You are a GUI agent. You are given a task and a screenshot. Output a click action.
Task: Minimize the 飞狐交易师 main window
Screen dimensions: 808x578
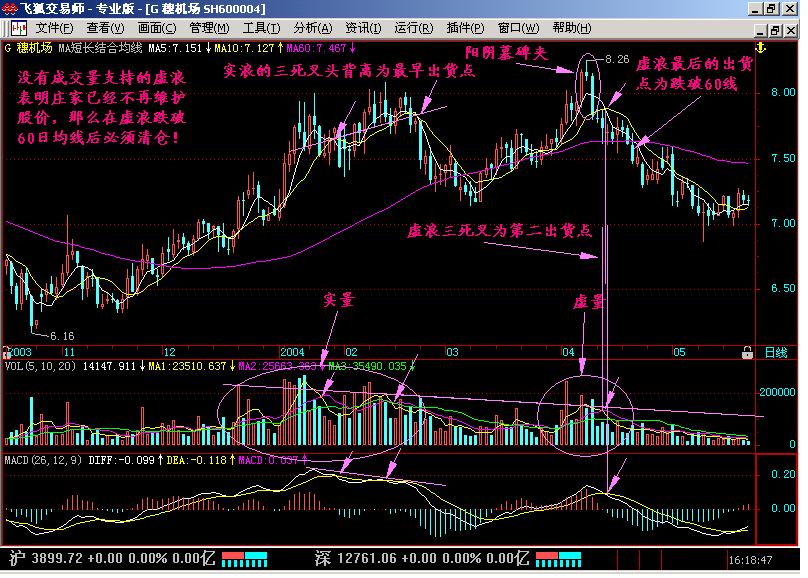point(756,9)
